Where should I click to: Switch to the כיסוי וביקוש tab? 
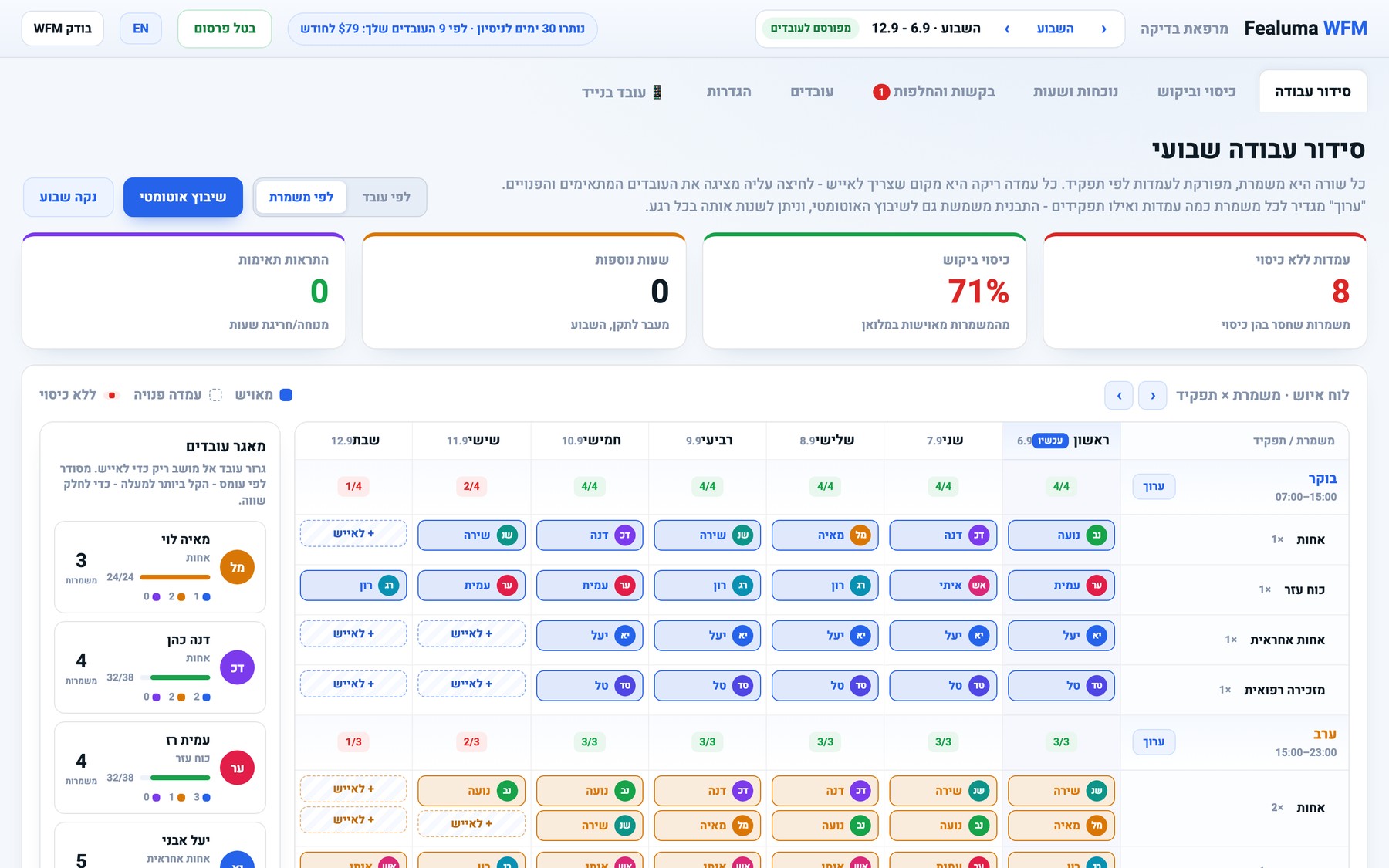tap(1196, 92)
